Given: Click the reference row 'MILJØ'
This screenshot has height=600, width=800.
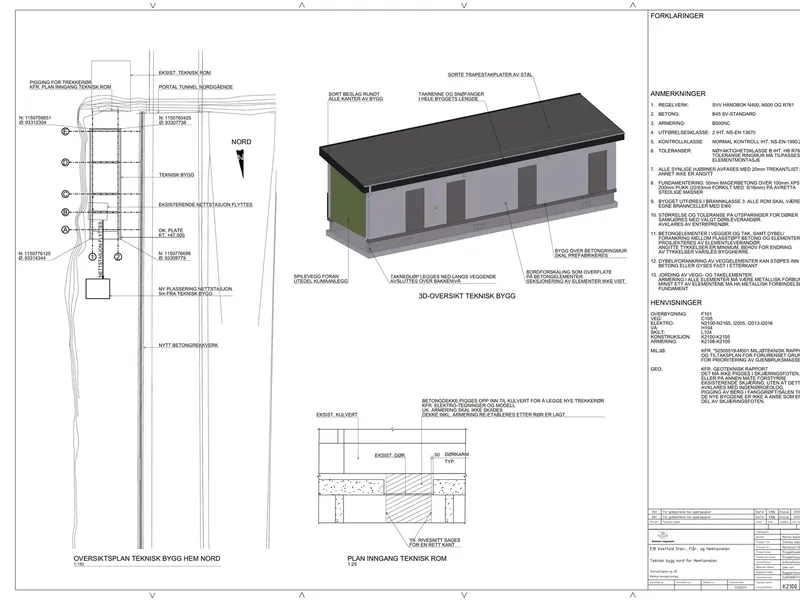Looking at the screenshot, I should (x=725, y=355).
